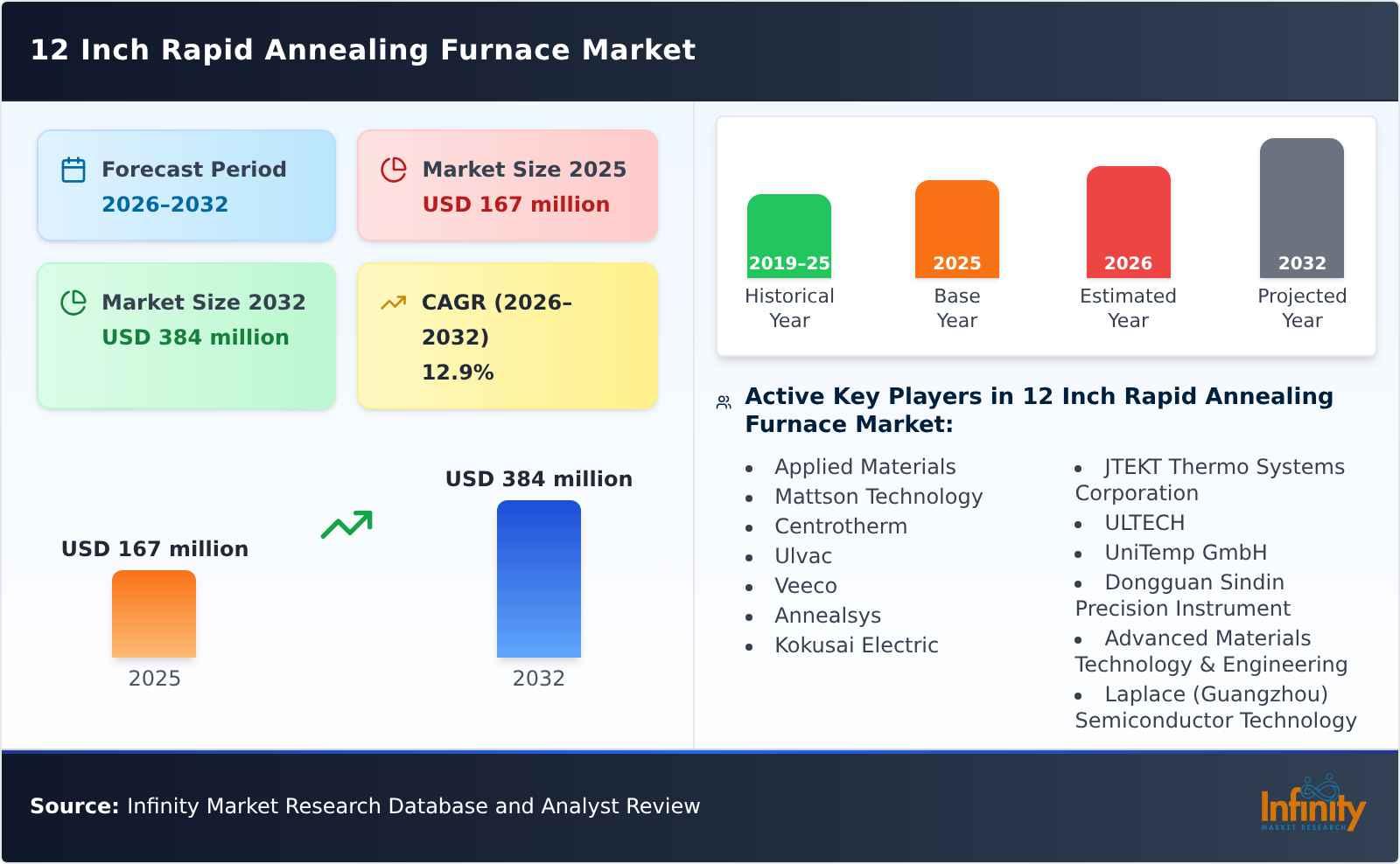Select UniTemp GmbH in the players list

[x=1186, y=553]
